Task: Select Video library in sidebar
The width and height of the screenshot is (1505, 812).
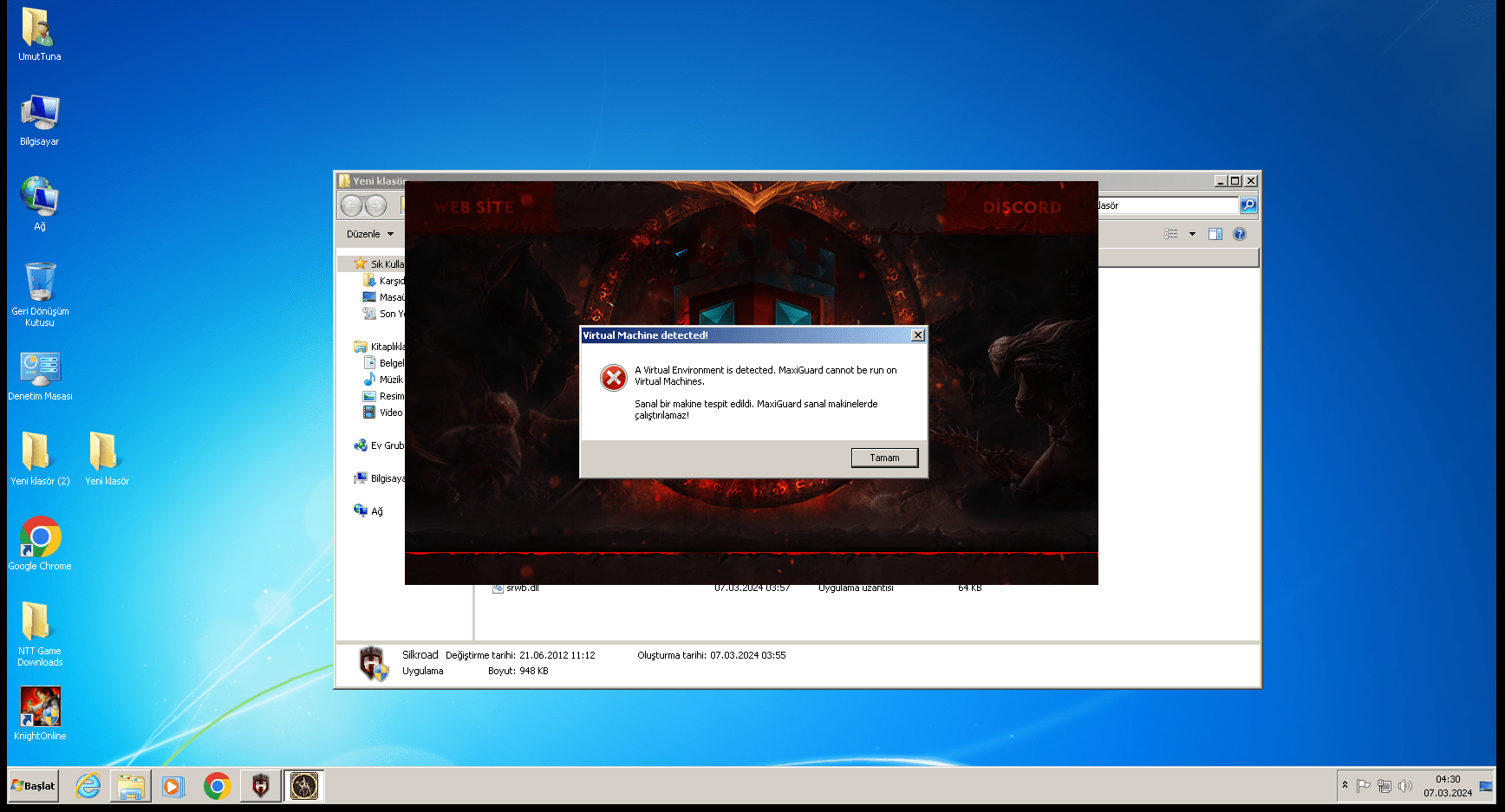Action: 382,412
